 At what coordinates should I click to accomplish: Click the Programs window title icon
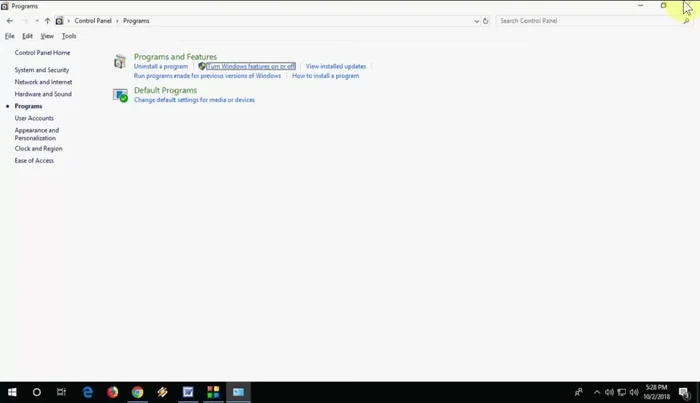4,6
